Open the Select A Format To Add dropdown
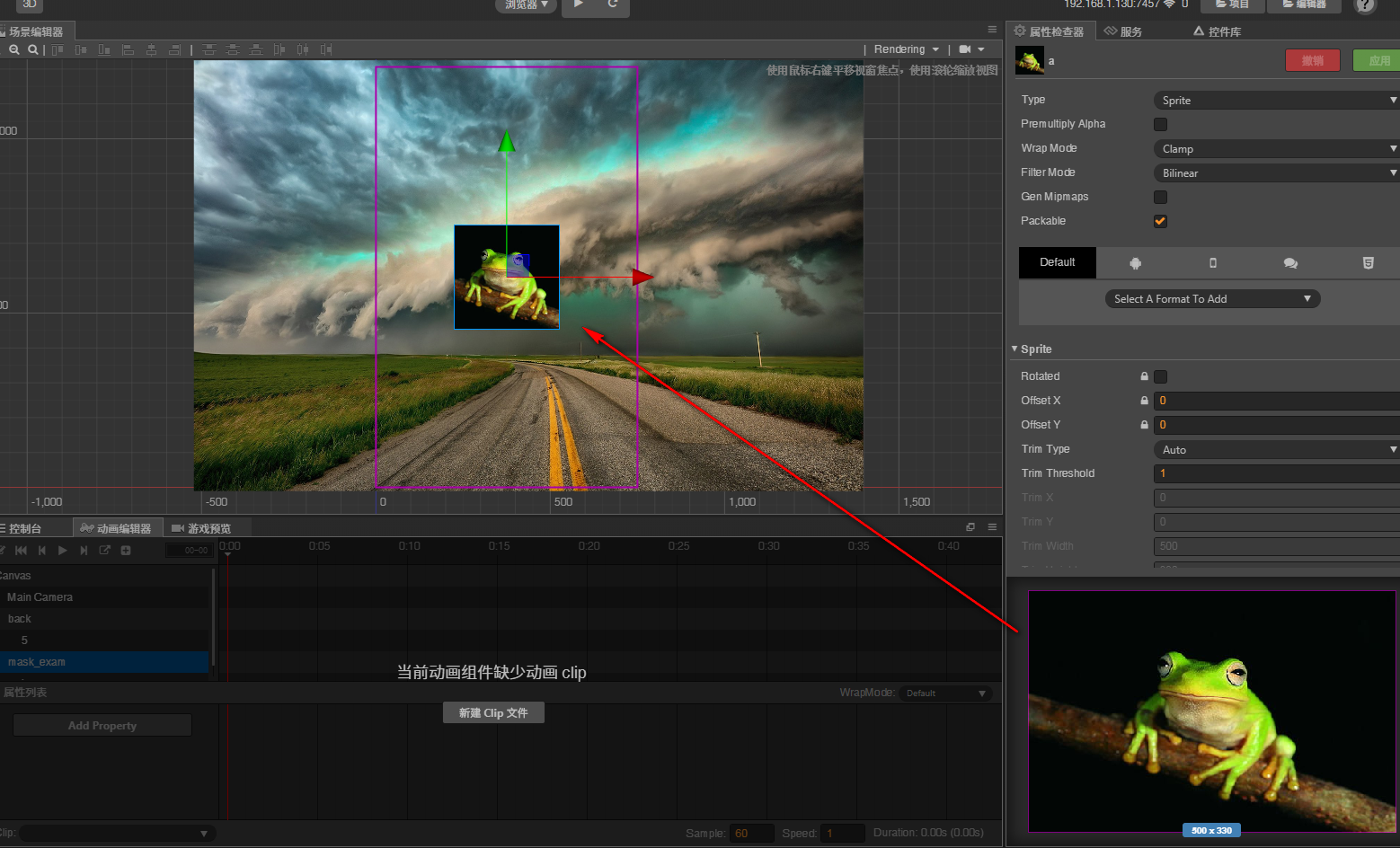The image size is (1400, 848). pyautogui.click(x=1211, y=298)
